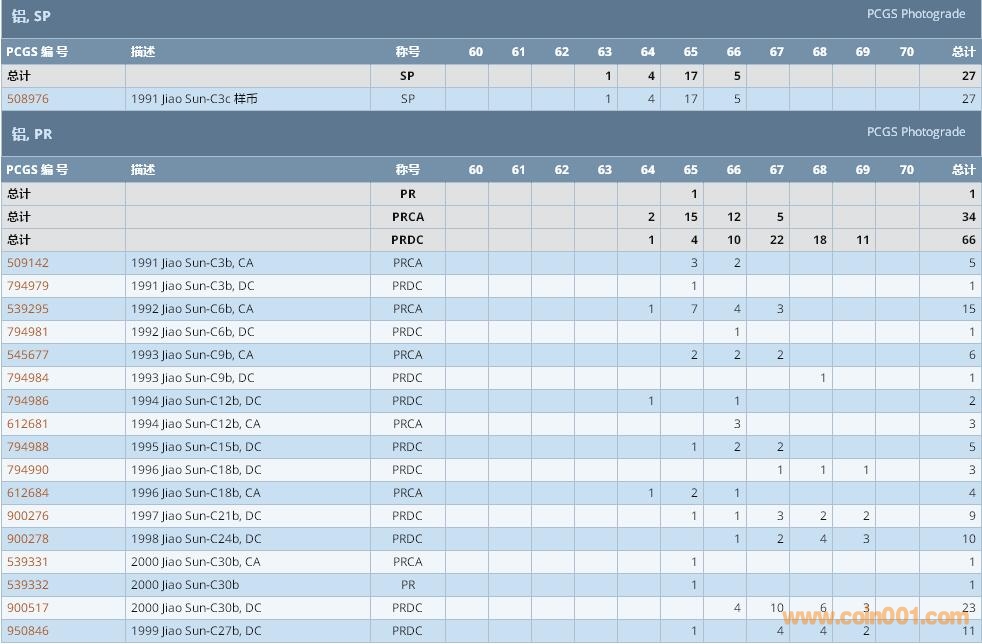Follow the 794986 number link
The height and width of the screenshot is (644, 982).
pos(28,401)
